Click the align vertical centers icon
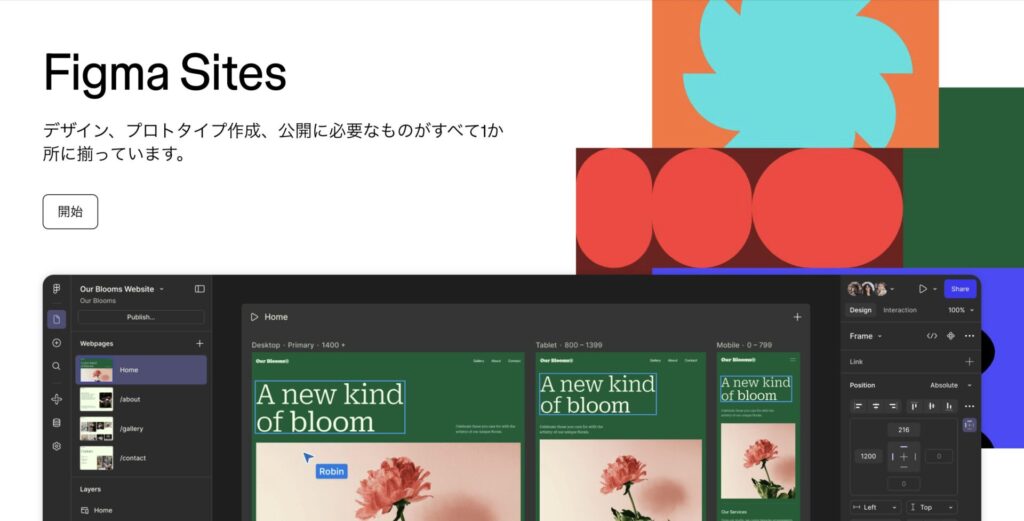Viewport: 1024px width, 521px height. [932, 406]
